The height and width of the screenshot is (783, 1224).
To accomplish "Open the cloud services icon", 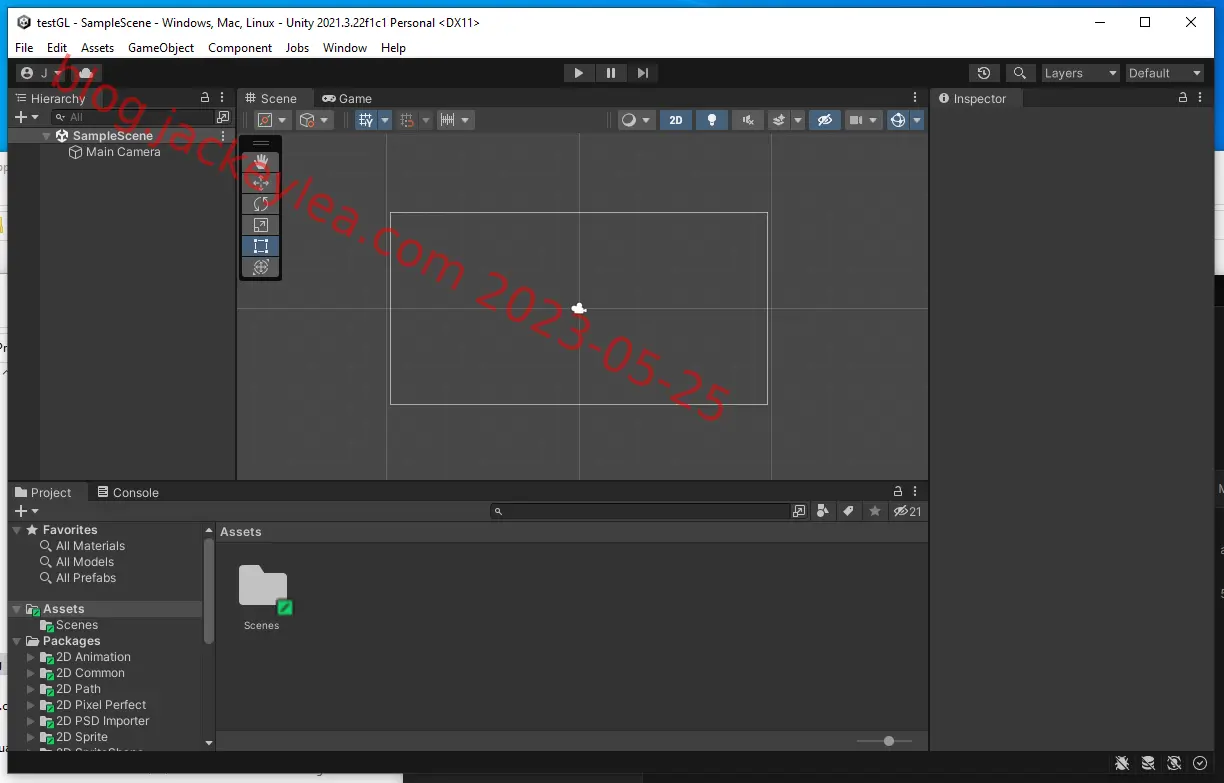I will coord(86,73).
